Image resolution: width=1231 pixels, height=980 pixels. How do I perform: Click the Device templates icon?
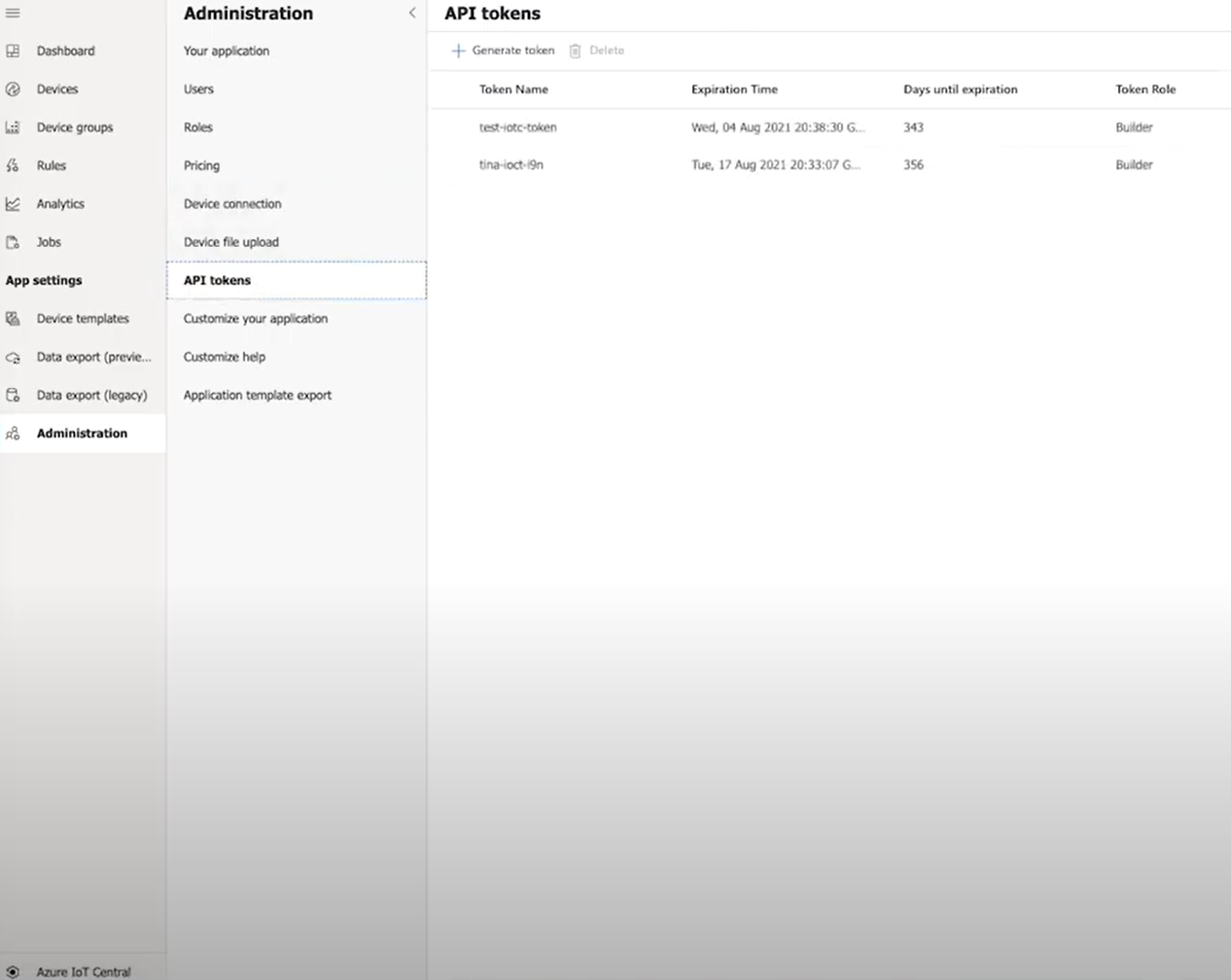(x=13, y=319)
